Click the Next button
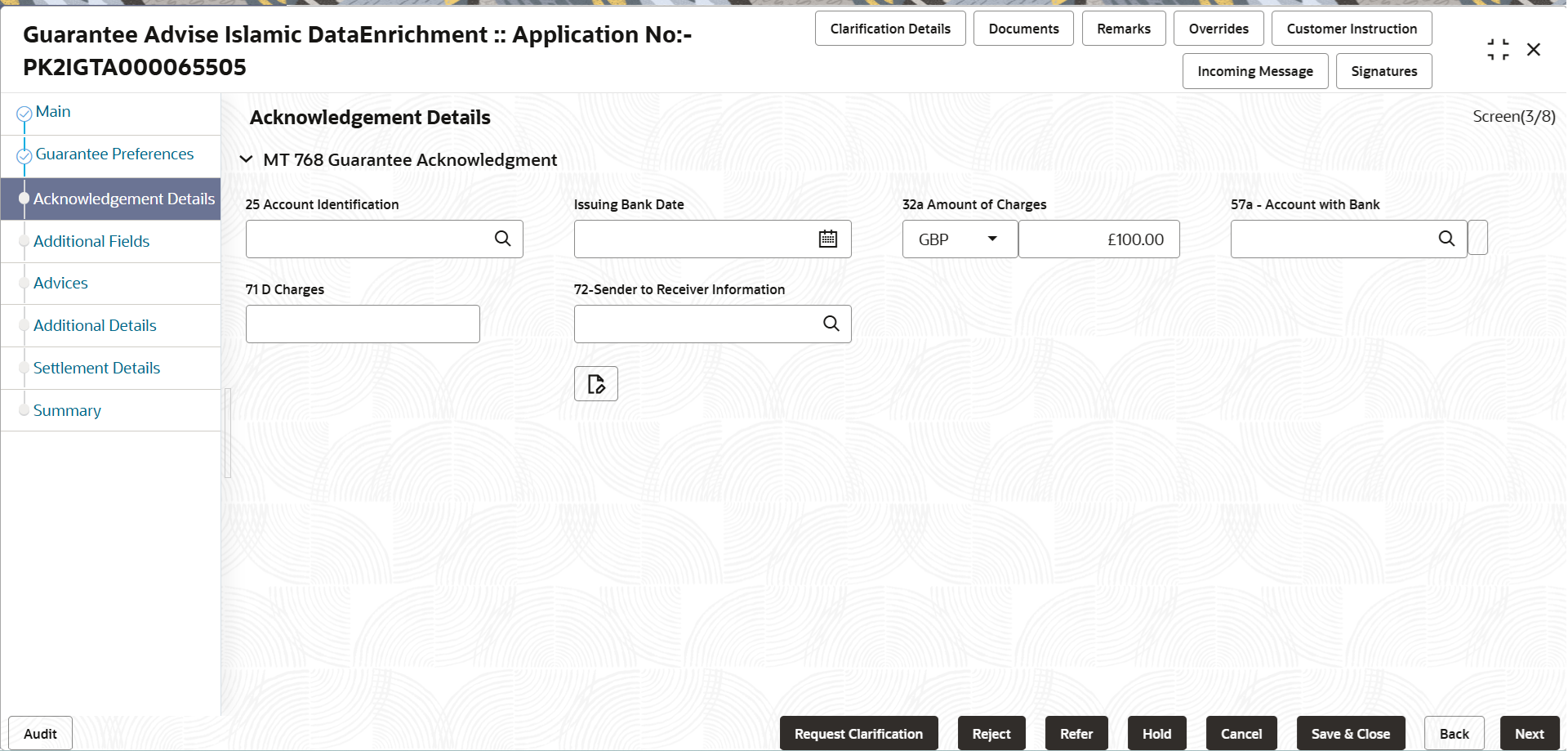 [x=1530, y=734]
